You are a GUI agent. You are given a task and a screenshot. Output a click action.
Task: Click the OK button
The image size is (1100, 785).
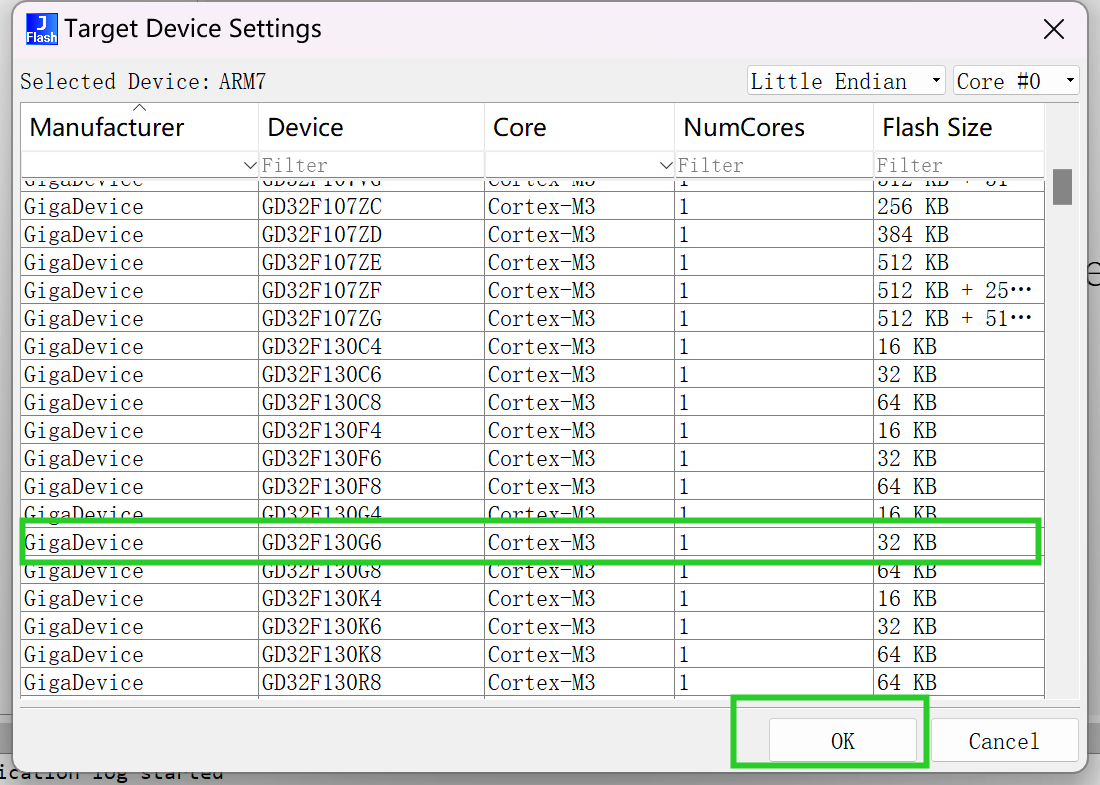click(842, 741)
